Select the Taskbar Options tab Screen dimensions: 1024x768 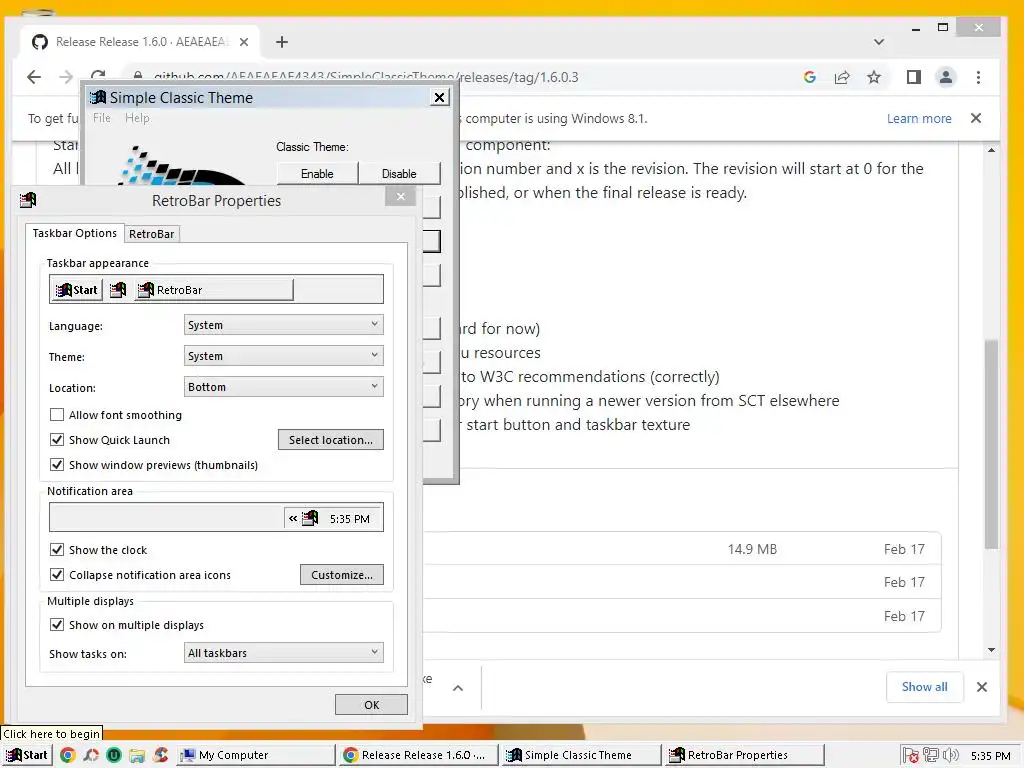[74, 233]
